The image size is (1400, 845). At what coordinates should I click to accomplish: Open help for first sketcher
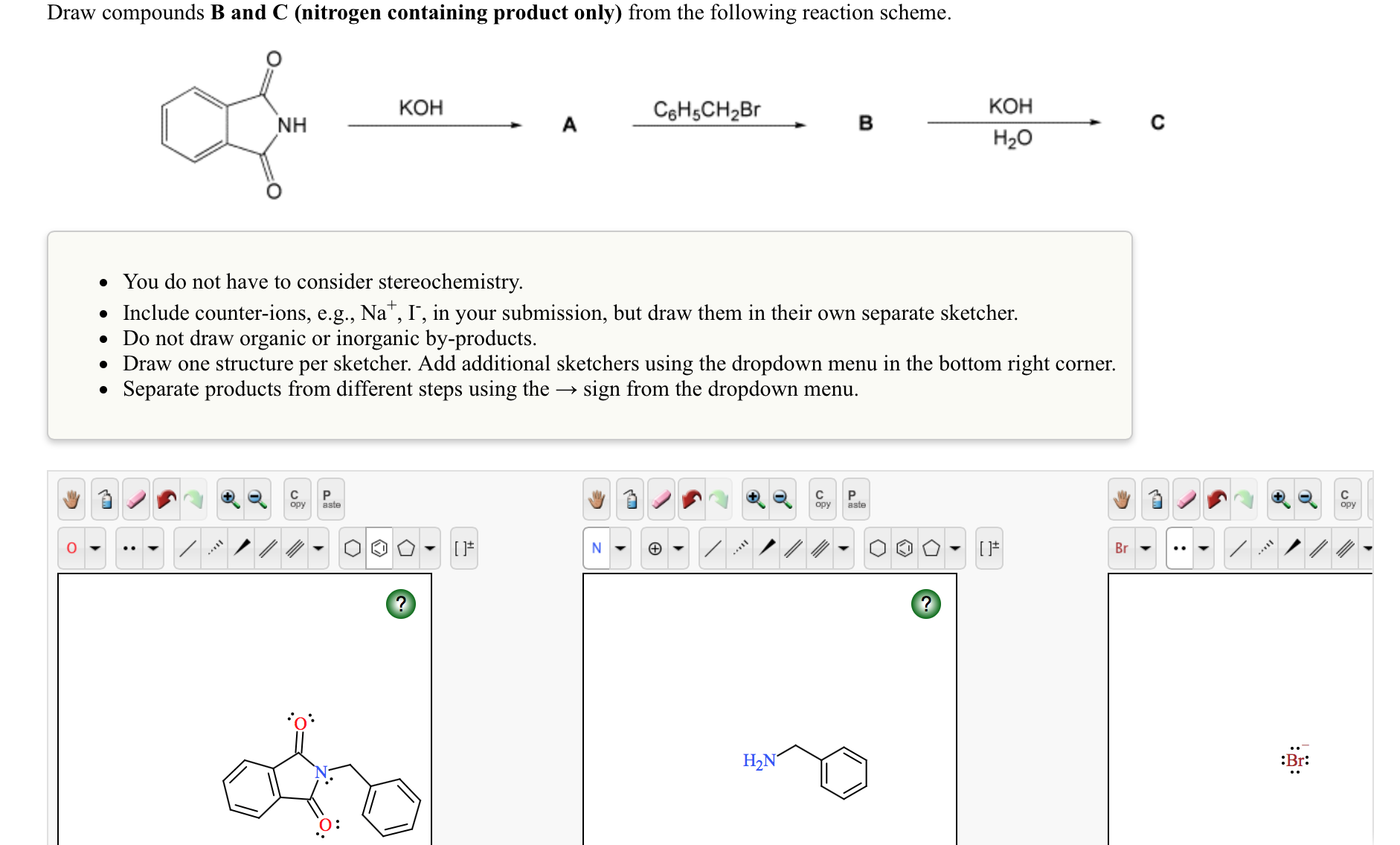tap(401, 604)
